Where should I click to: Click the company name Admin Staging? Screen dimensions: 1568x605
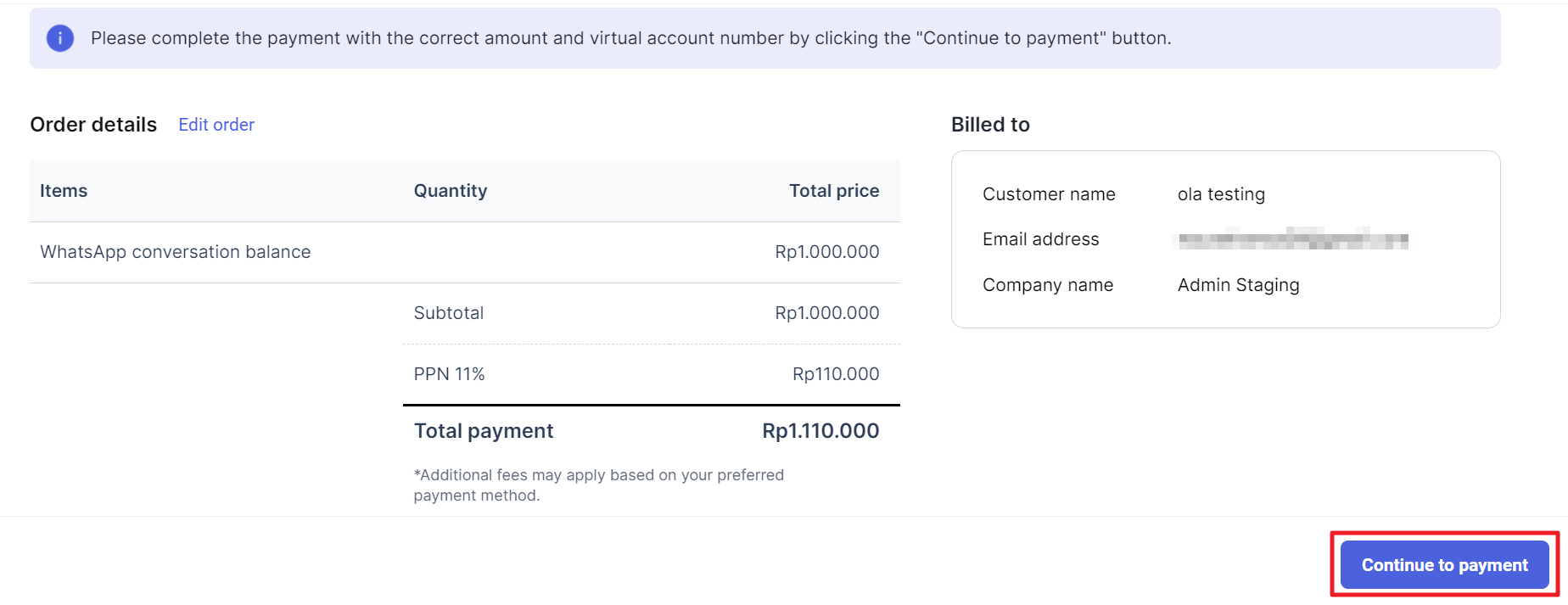(x=1238, y=285)
